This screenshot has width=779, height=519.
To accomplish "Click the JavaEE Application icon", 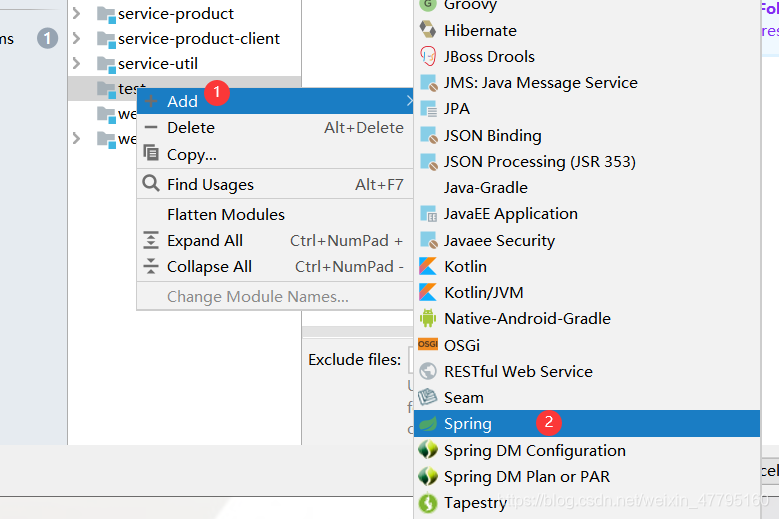I will 428,214.
